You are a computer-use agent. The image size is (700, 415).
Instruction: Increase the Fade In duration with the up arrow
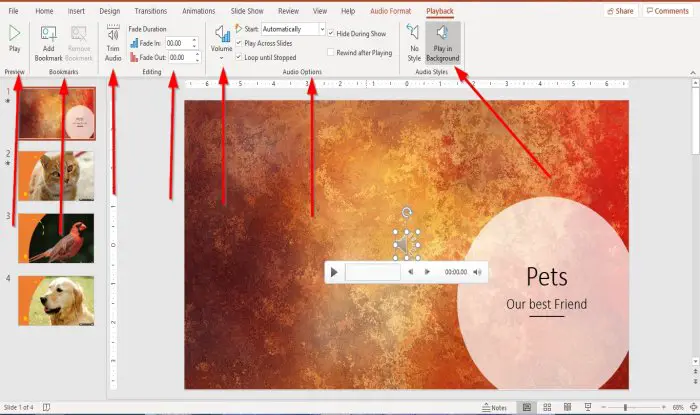pos(195,41)
